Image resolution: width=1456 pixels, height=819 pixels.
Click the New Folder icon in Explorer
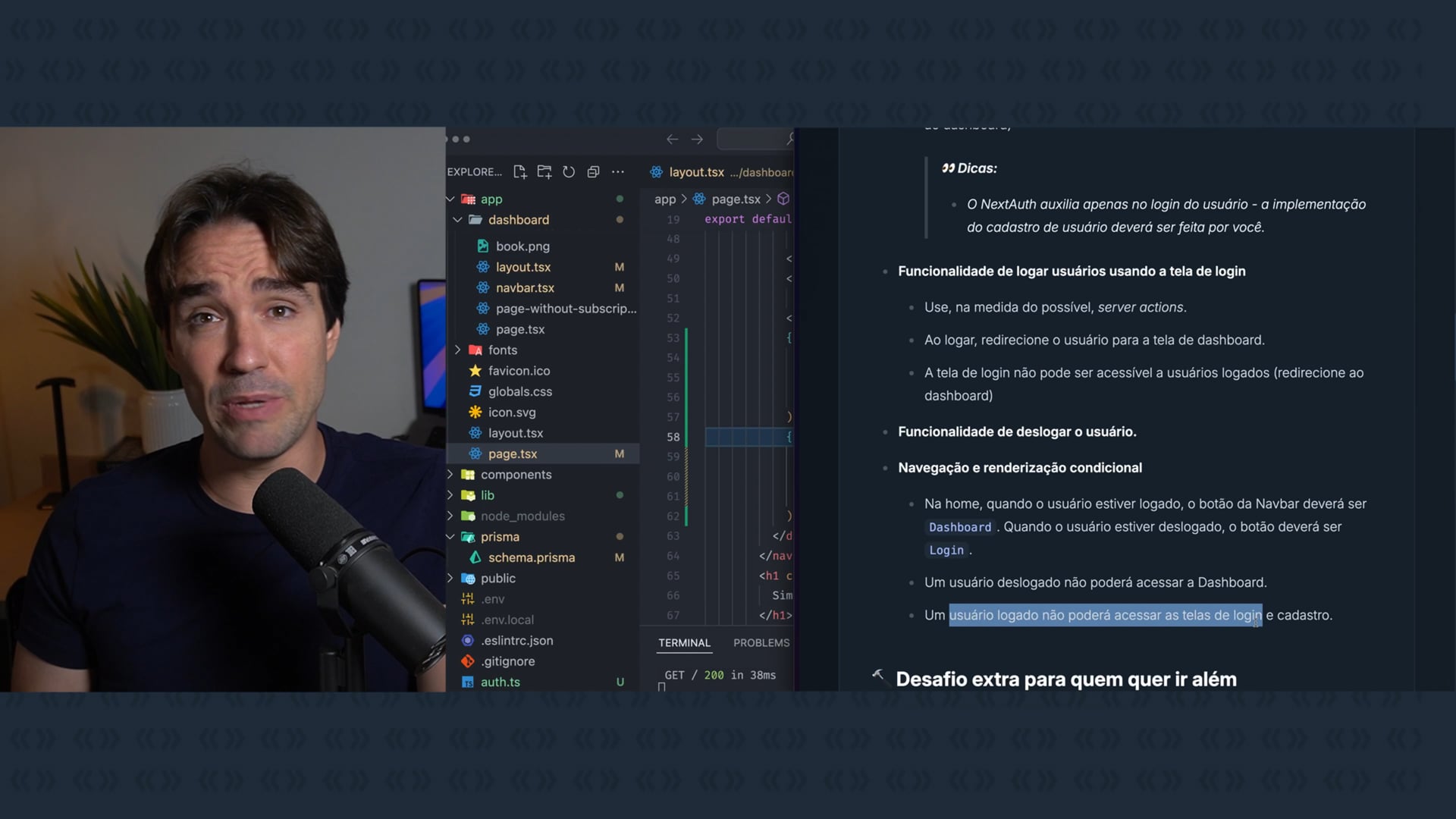click(x=544, y=172)
